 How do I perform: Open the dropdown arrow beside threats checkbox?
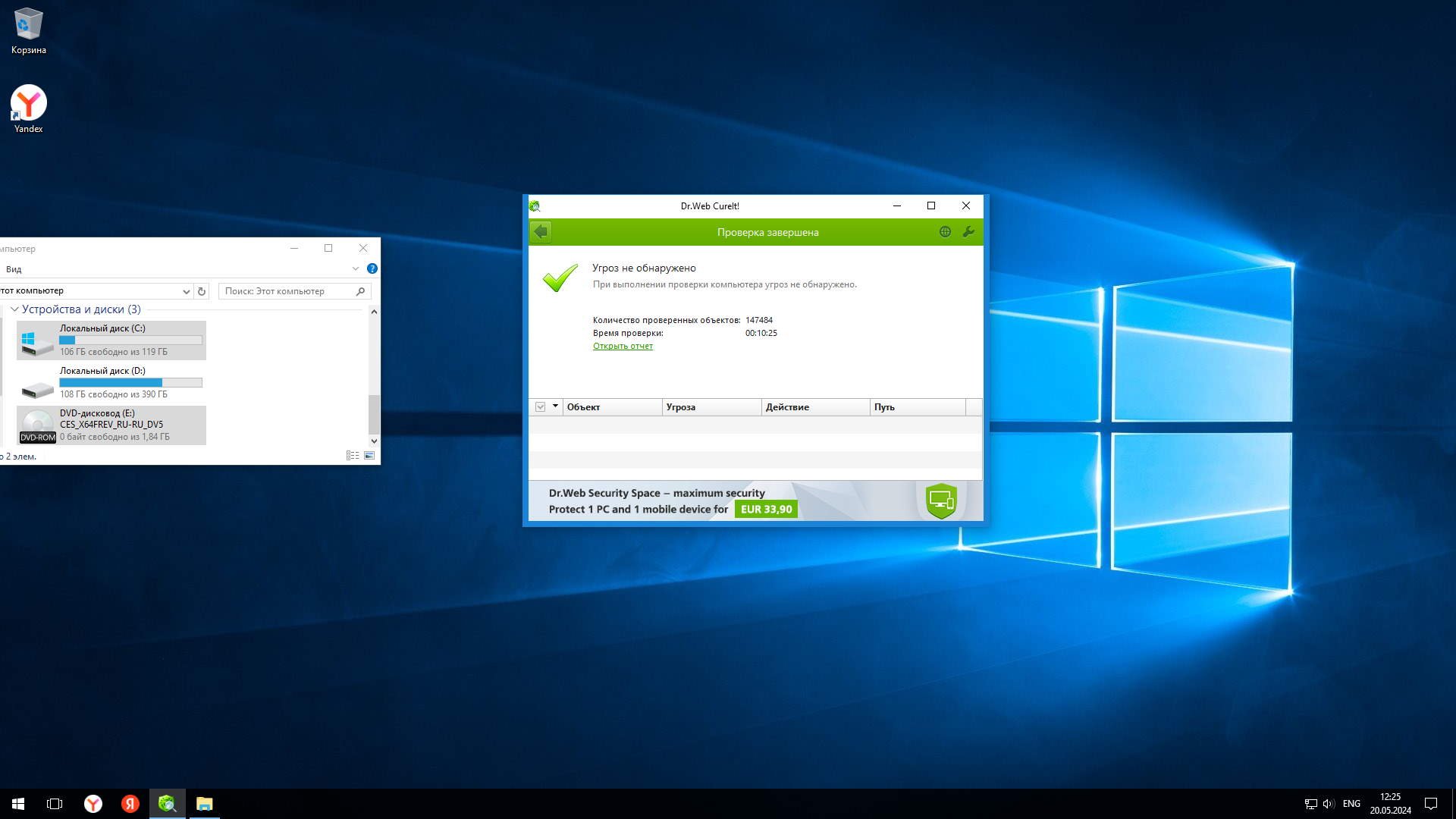[x=555, y=406]
